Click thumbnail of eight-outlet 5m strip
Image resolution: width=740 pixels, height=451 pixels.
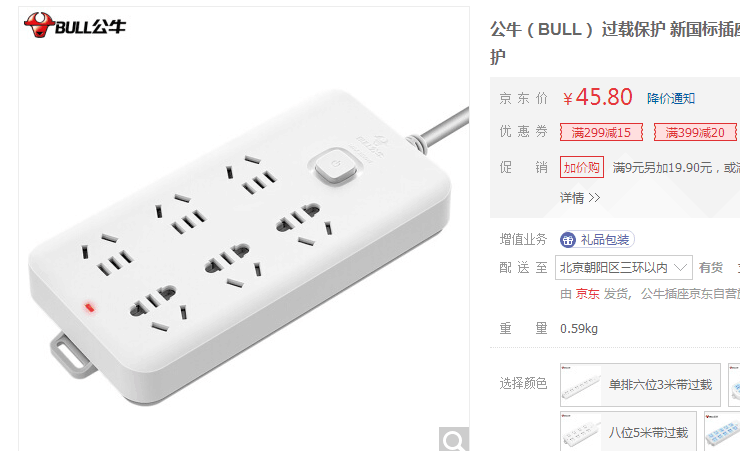[581, 432]
